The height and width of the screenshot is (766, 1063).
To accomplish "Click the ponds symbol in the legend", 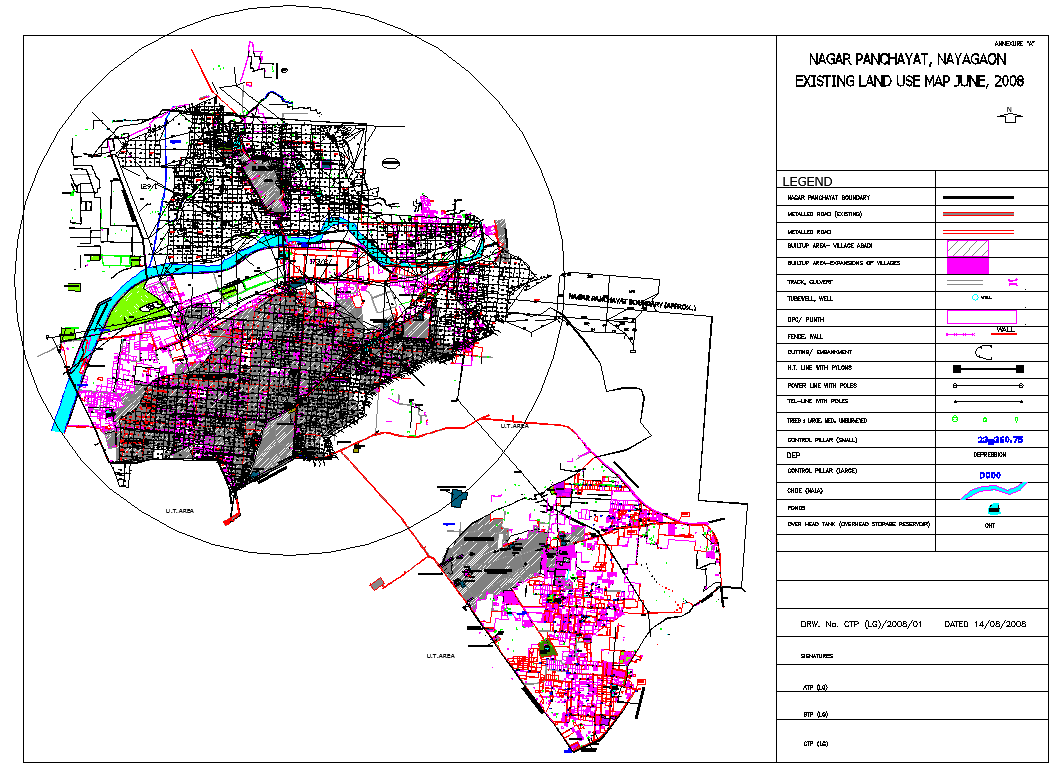I will [993, 508].
